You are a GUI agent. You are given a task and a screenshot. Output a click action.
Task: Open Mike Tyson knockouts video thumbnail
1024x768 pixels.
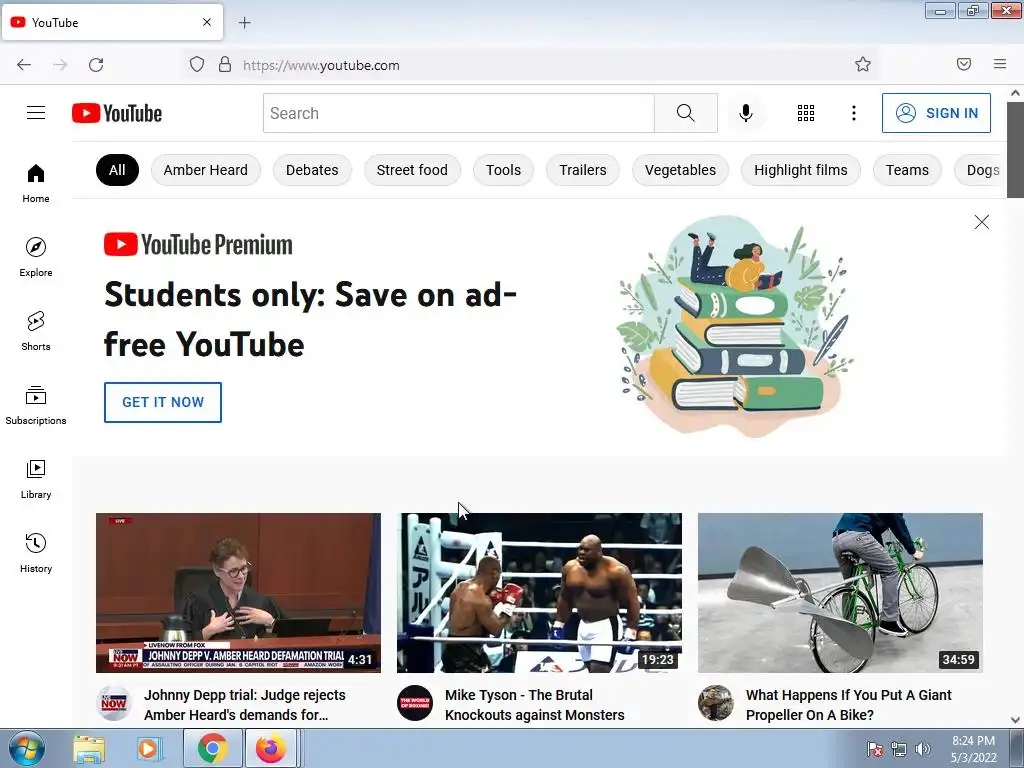539,593
